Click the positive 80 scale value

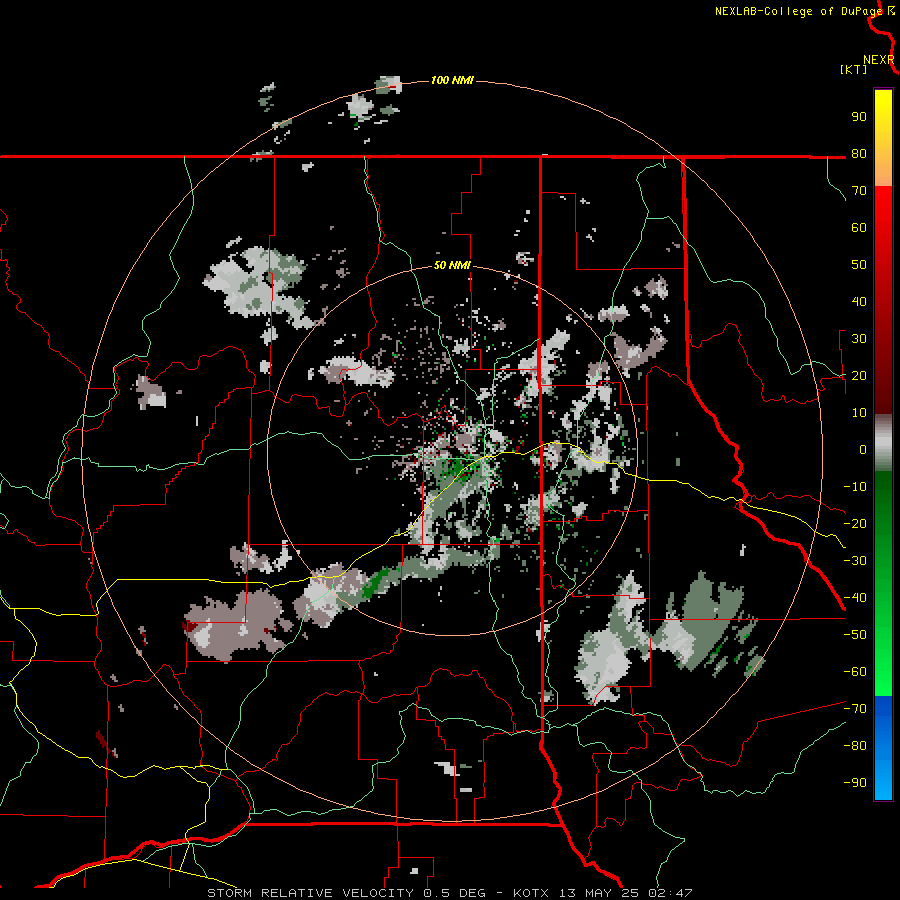859,154
